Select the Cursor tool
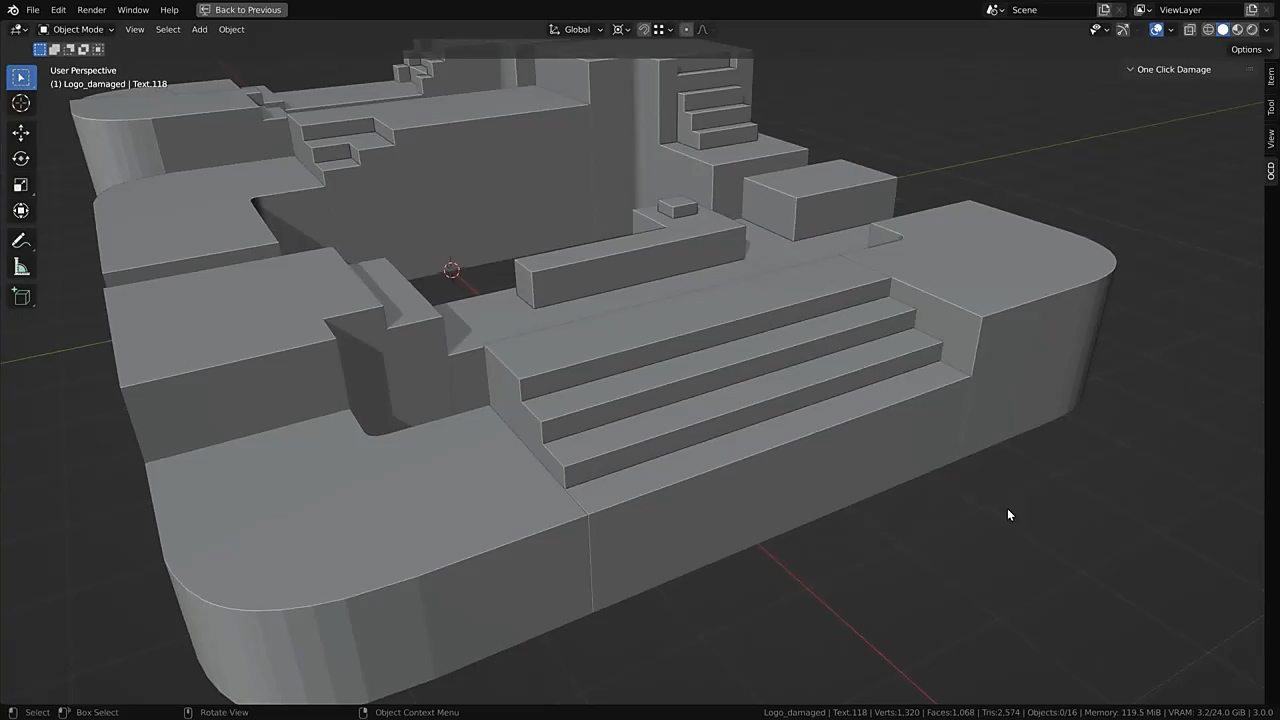1280x720 pixels. (21, 104)
